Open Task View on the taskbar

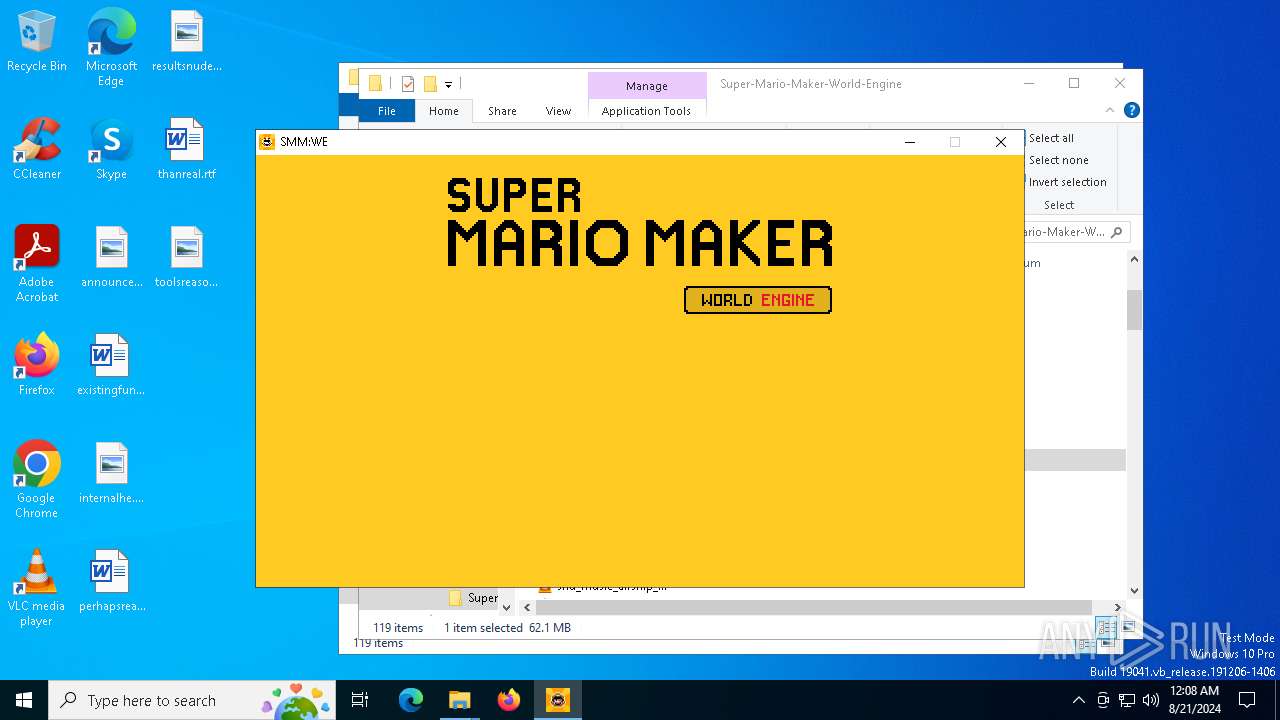360,700
